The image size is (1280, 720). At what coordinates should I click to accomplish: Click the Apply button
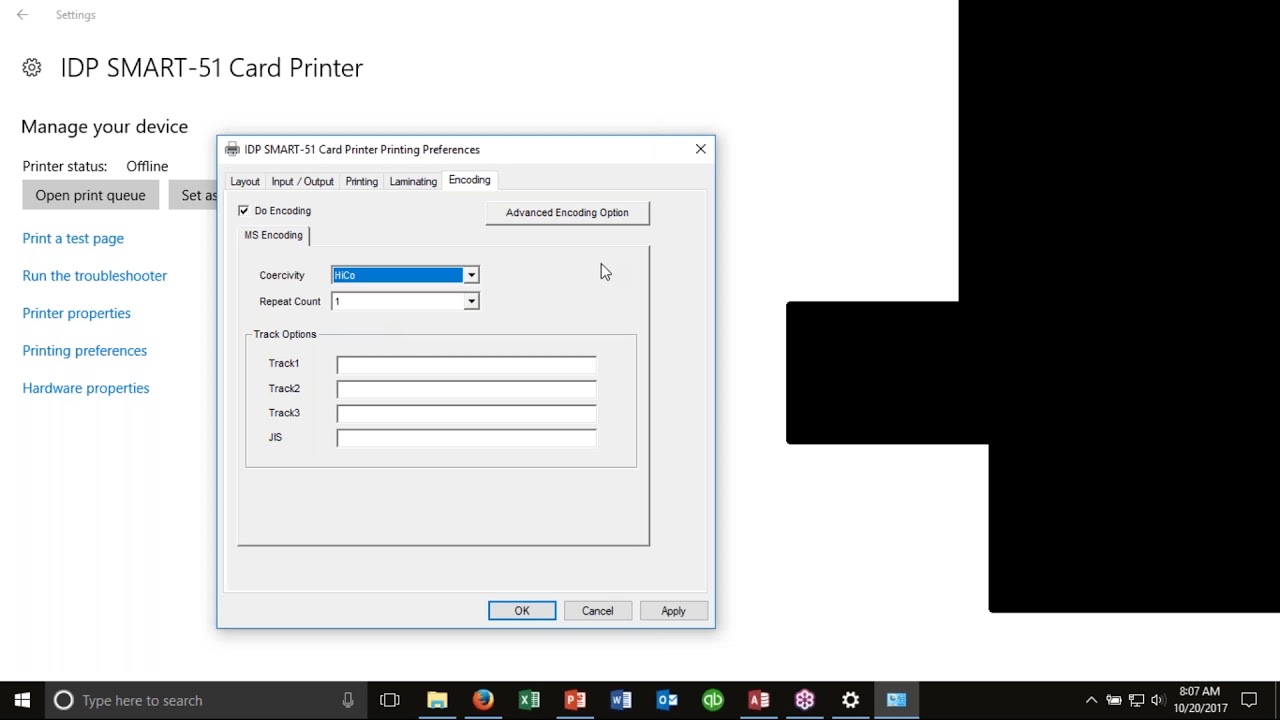tap(673, 611)
